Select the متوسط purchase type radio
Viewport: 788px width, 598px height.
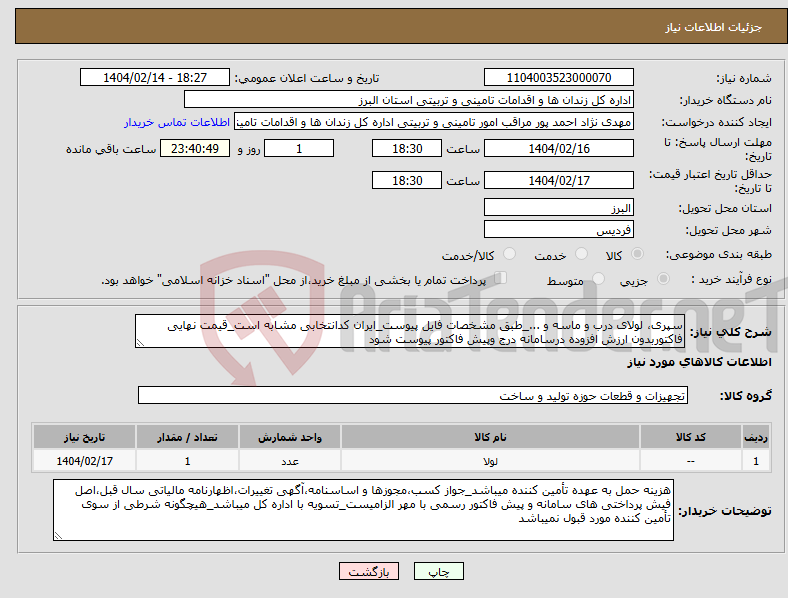598,279
